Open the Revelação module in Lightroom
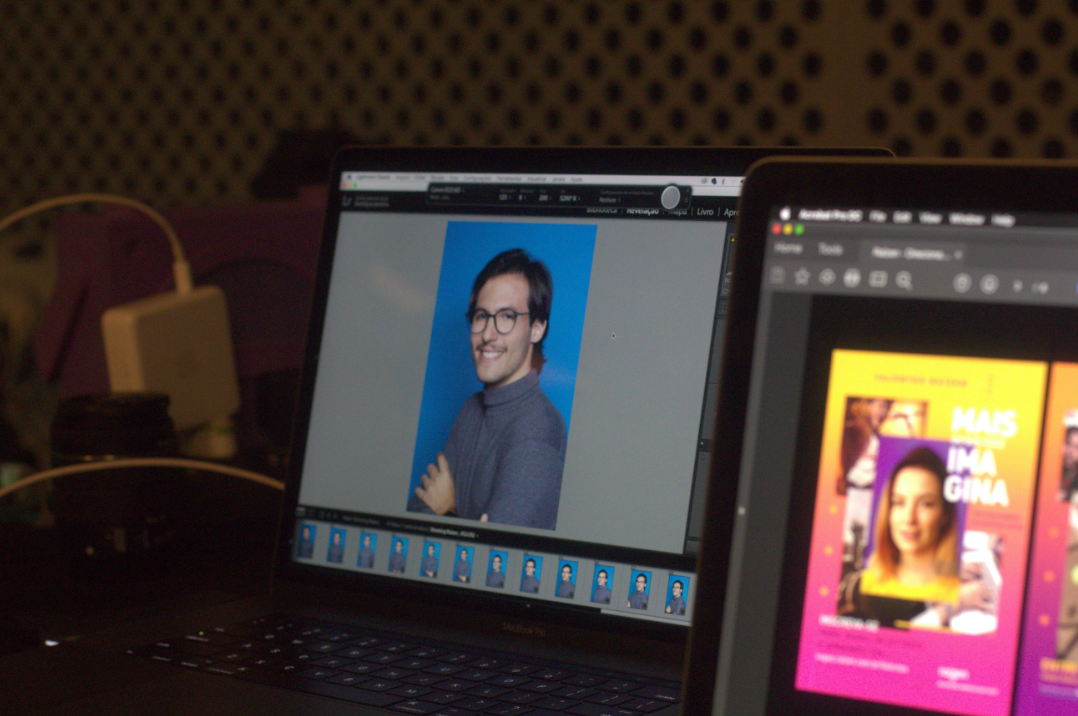This screenshot has height=716, width=1078. (x=642, y=210)
